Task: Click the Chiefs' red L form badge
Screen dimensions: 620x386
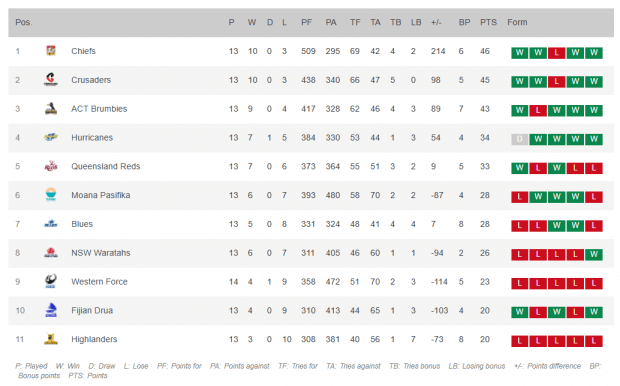Action: 556,53
